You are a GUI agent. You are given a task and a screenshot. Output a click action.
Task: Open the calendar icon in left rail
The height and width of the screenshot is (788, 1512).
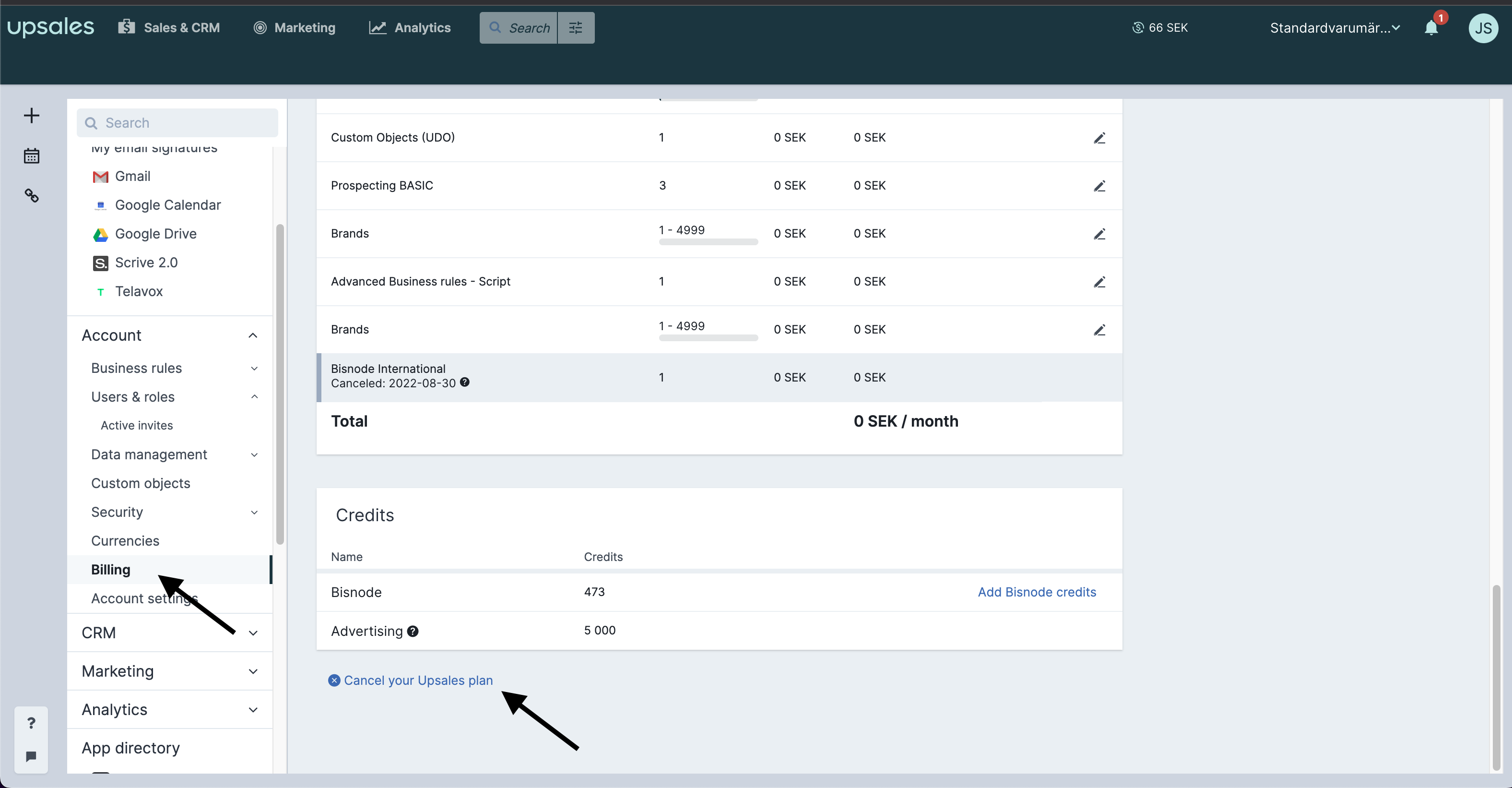tap(32, 155)
